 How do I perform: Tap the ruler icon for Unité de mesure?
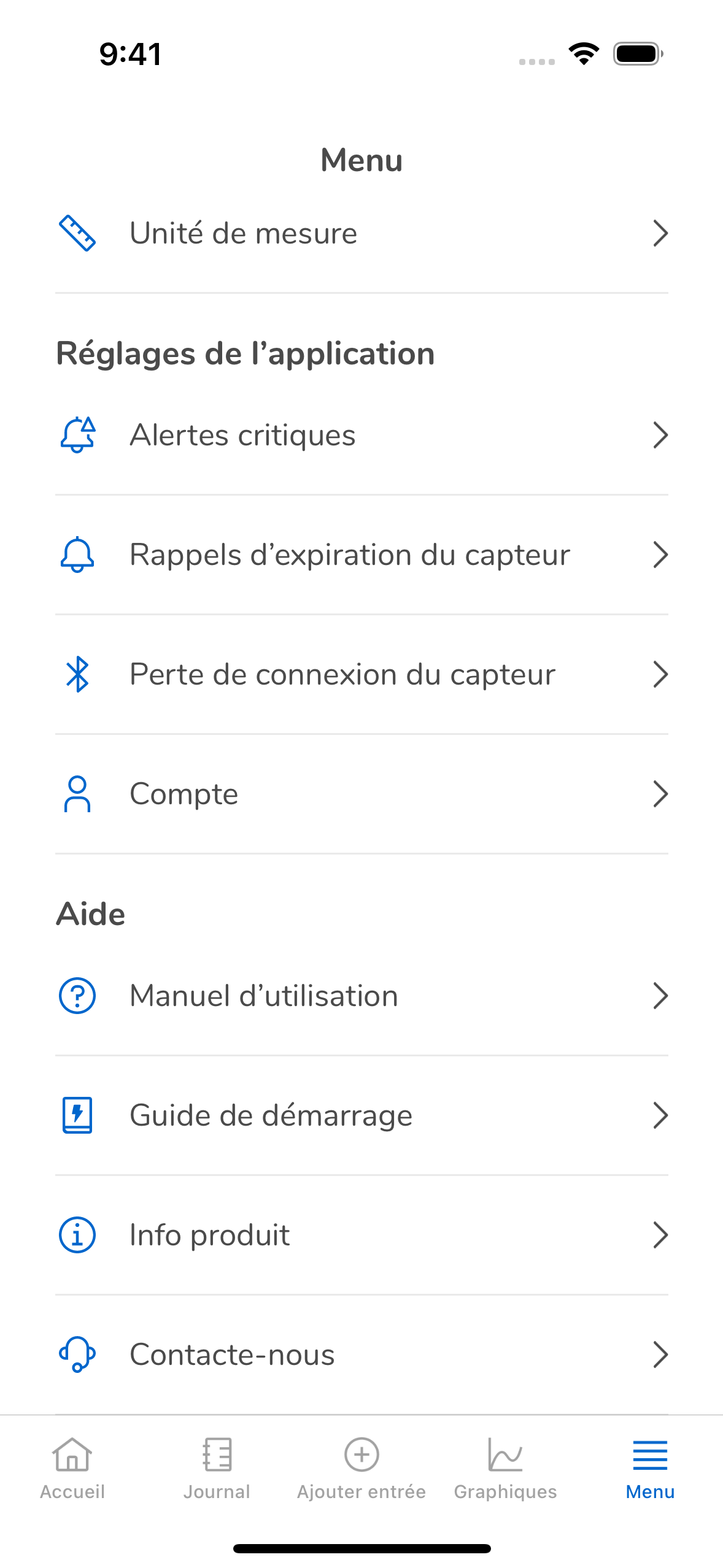pos(77,233)
